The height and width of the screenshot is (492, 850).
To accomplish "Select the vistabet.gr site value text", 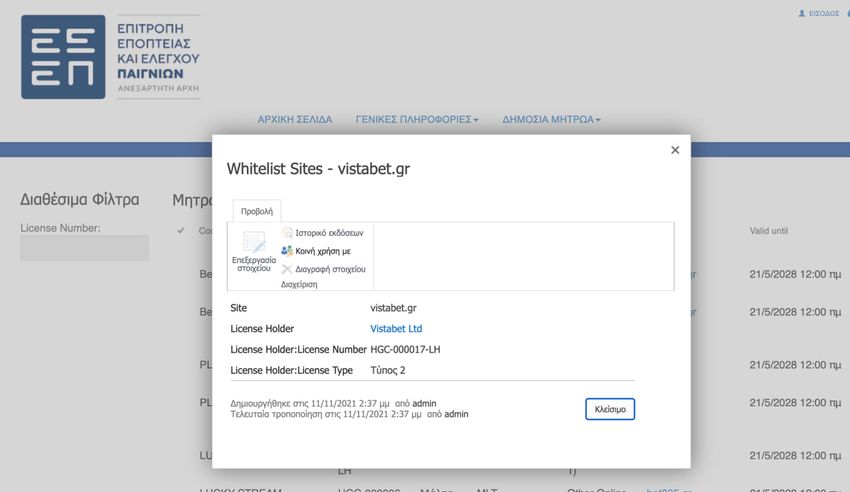I will pos(394,308).
